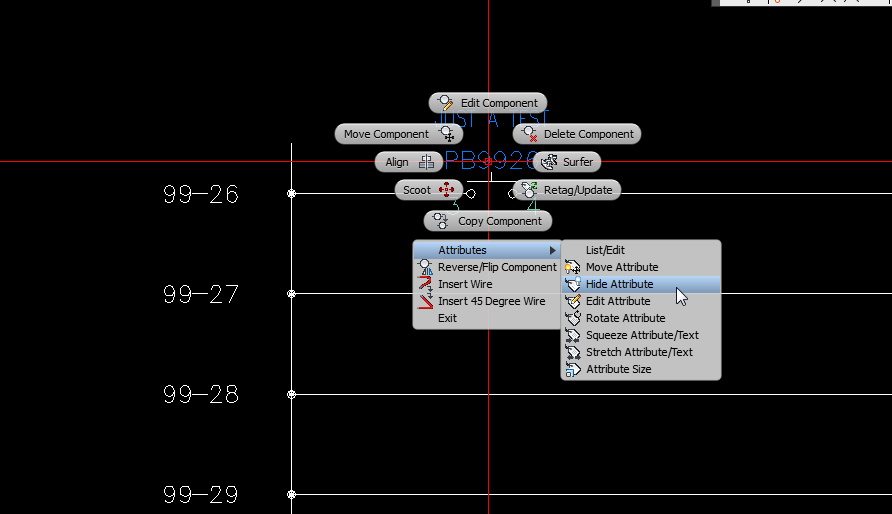Click the Rotate Attribute tag icon

(x=573, y=318)
